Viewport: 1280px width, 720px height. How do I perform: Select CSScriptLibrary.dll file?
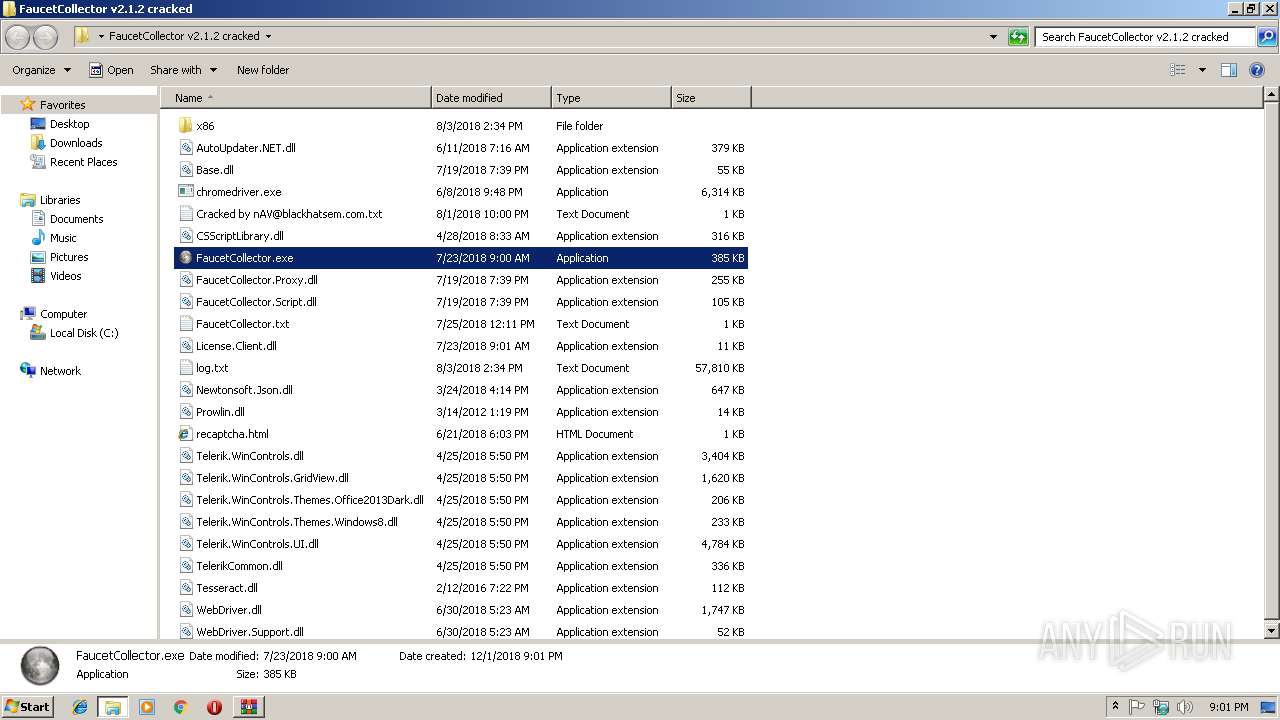click(462, 236)
